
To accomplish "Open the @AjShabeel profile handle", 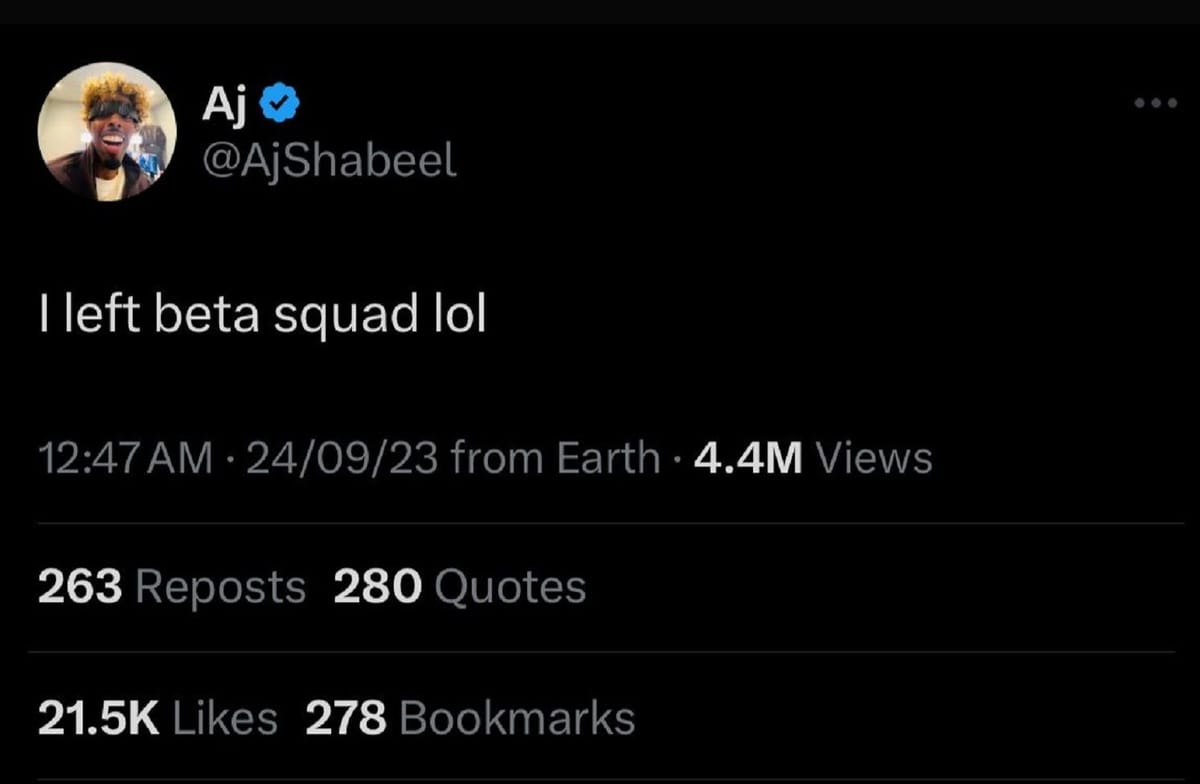I will pyautogui.click(x=332, y=158).
